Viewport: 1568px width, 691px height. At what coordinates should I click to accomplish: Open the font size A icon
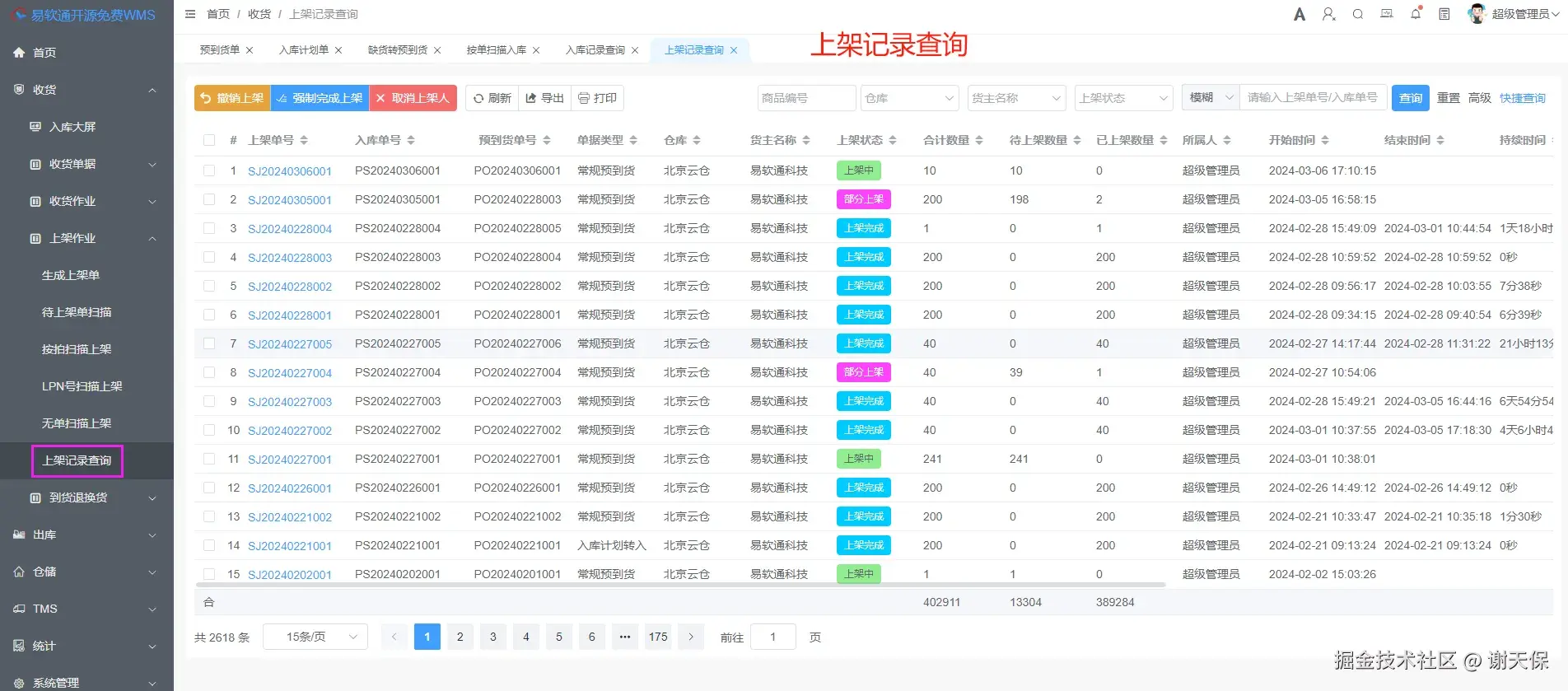pos(1300,14)
